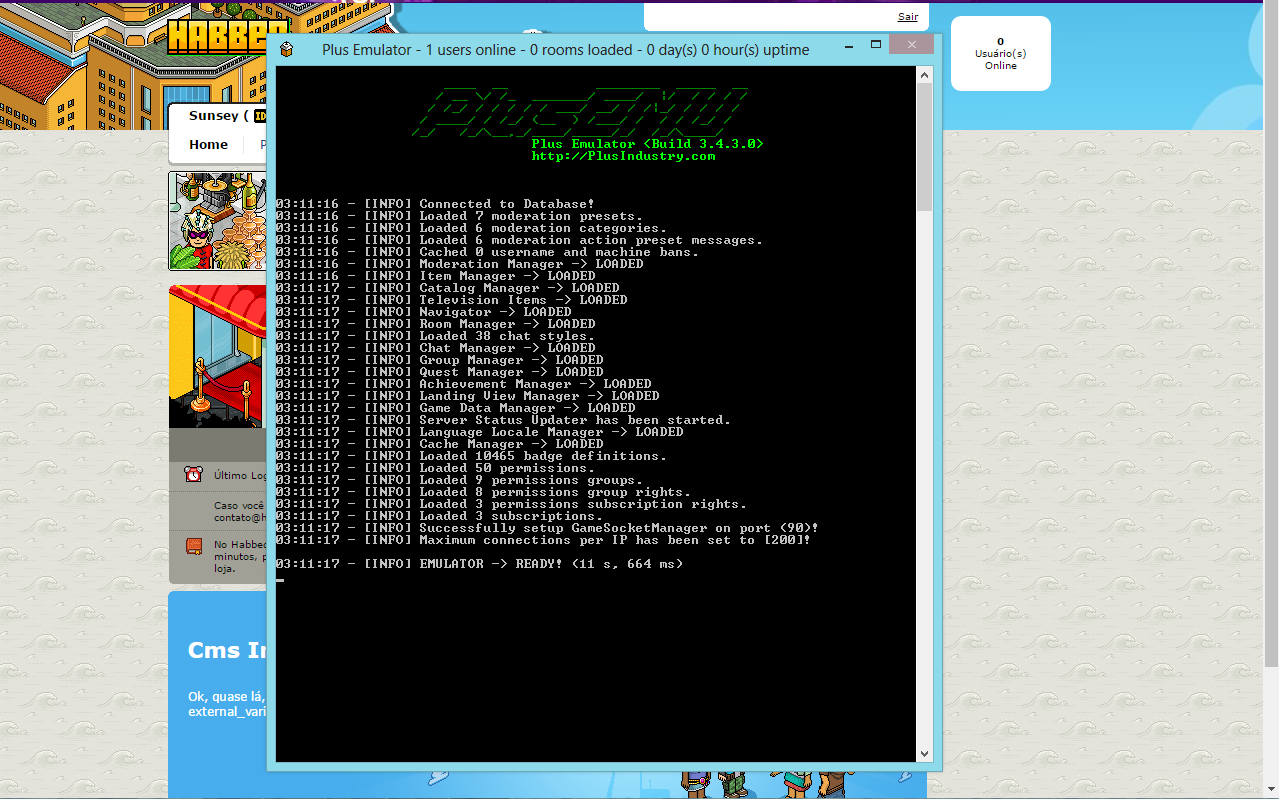
Task: Click 'Loaded 50 permissions.' line
Action: pyautogui.click(x=435, y=468)
